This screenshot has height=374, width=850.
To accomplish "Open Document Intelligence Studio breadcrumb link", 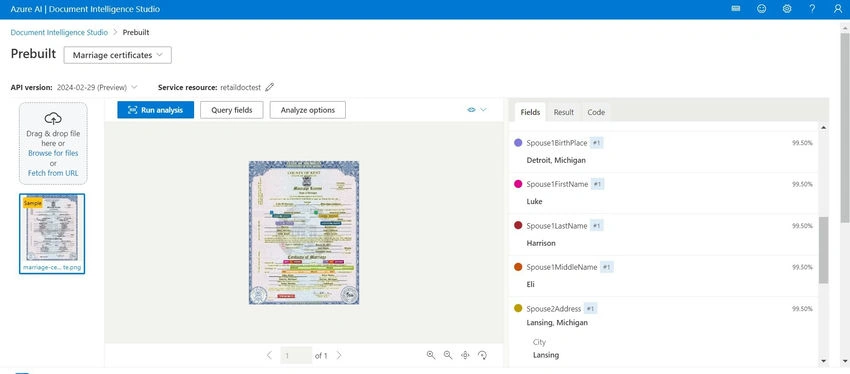I will point(59,33).
